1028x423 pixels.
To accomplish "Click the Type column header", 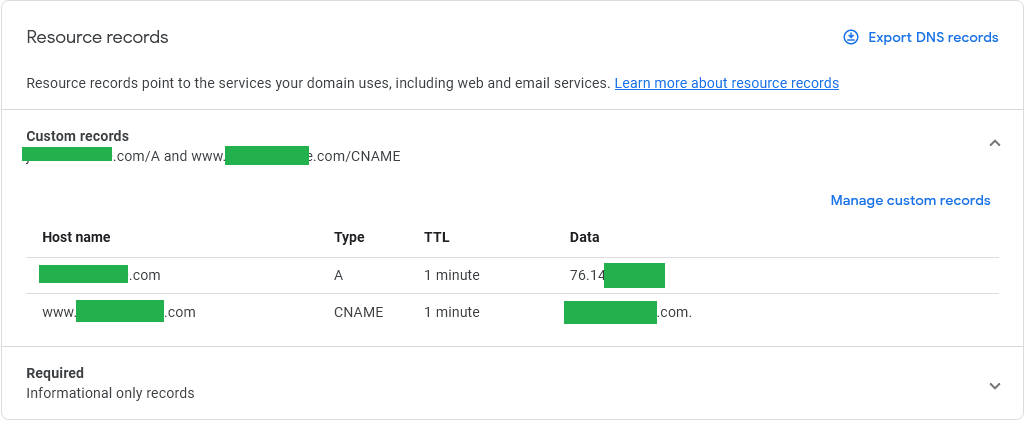I will click(x=349, y=238).
